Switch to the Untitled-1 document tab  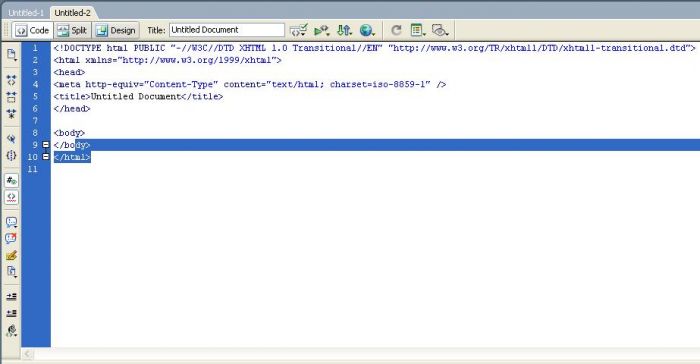click(25, 13)
